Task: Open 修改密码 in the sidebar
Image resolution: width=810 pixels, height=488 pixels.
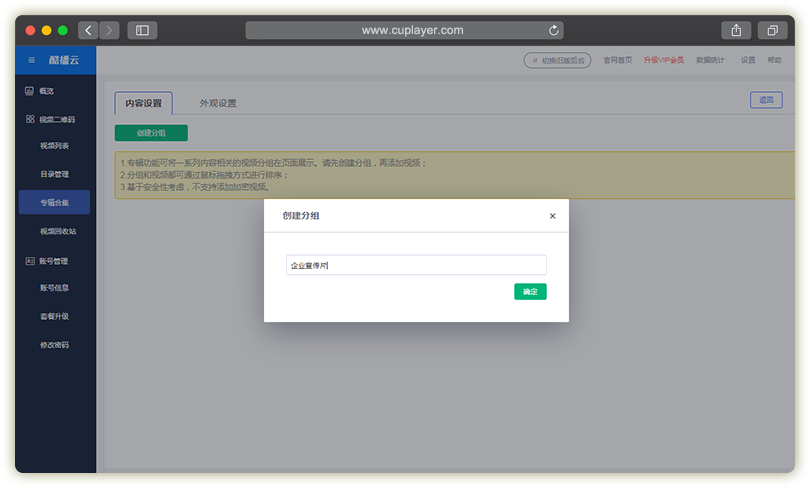Action: click(x=54, y=344)
